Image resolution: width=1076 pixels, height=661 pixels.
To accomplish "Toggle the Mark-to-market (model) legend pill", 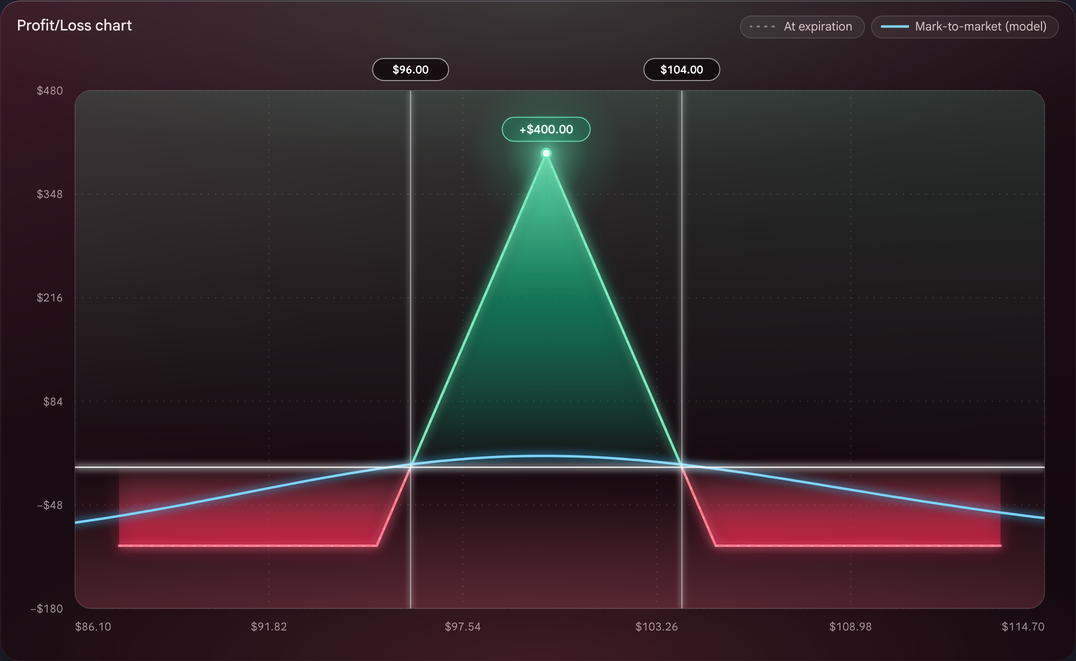I will click(964, 27).
